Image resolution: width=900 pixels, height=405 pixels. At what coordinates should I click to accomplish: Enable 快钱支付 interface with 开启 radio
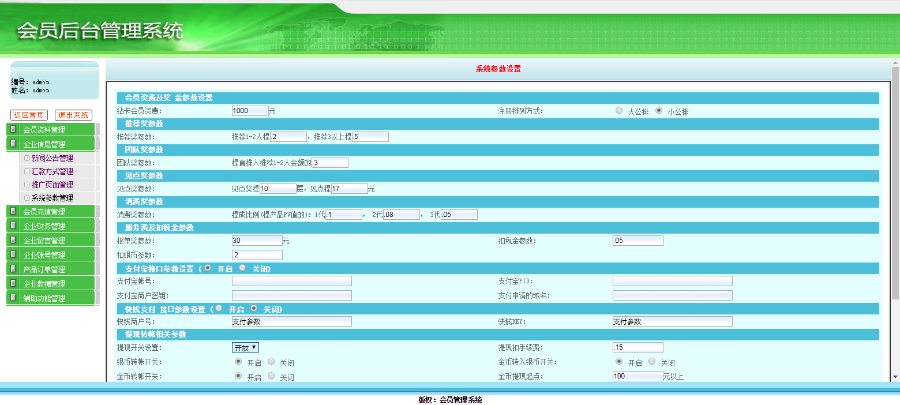point(218,308)
